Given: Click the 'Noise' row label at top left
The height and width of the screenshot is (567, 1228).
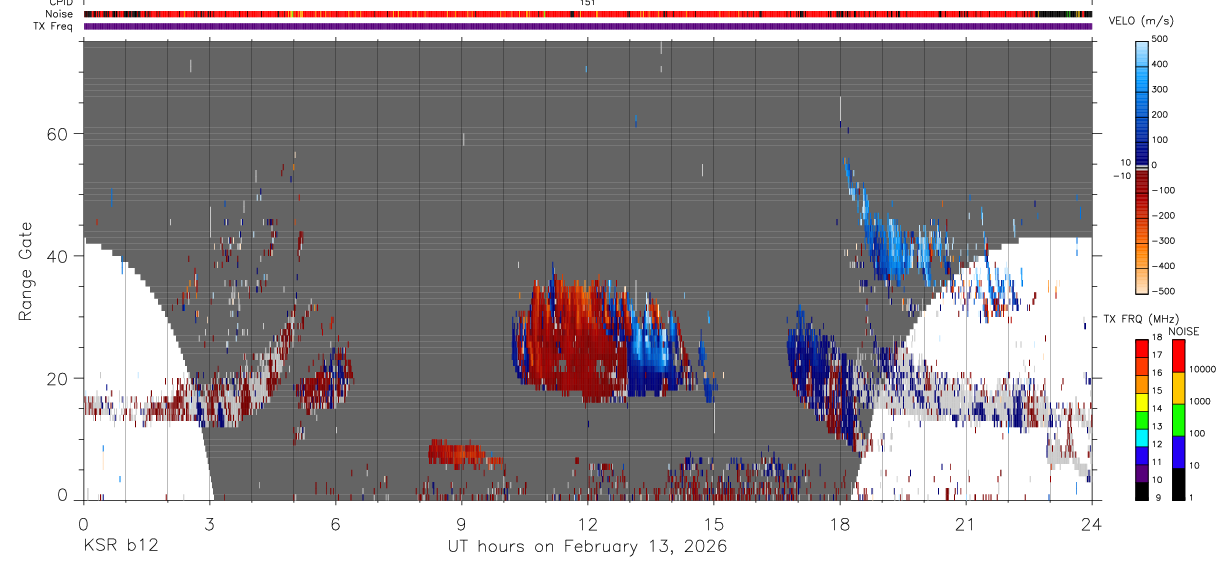Looking at the screenshot, I should [x=60, y=14].
